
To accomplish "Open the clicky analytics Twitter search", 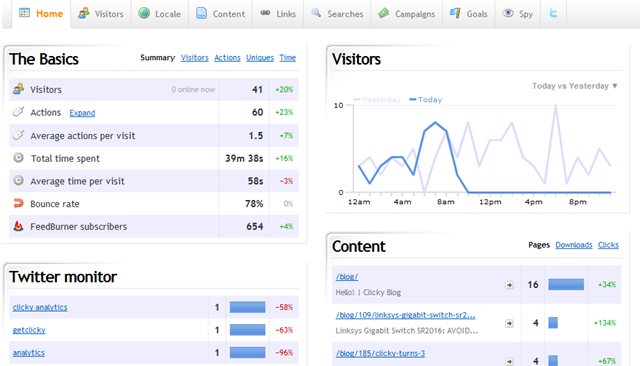I will point(40,307).
